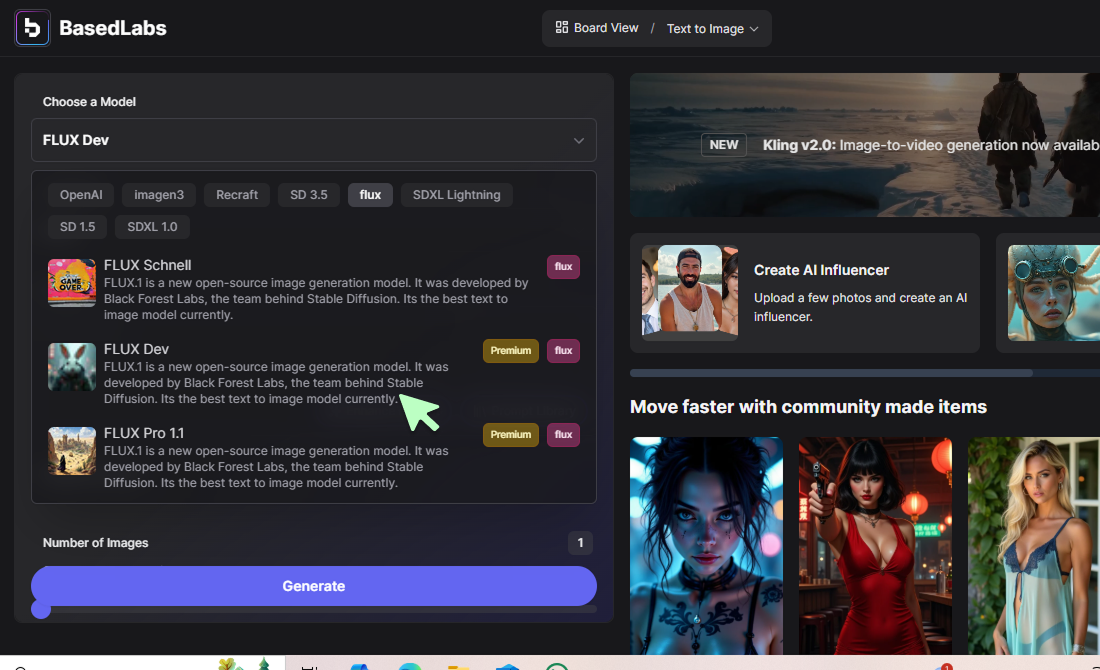Open the Create AI Influencer card
The height and width of the screenshot is (670, 1100).
(805, 293)
